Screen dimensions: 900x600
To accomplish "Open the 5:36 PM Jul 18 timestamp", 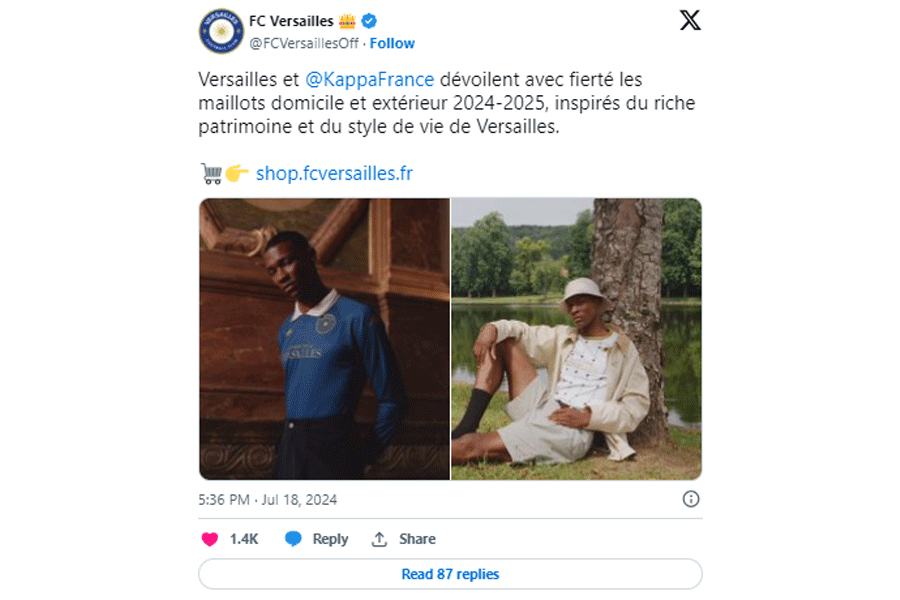I will point(267,500).
